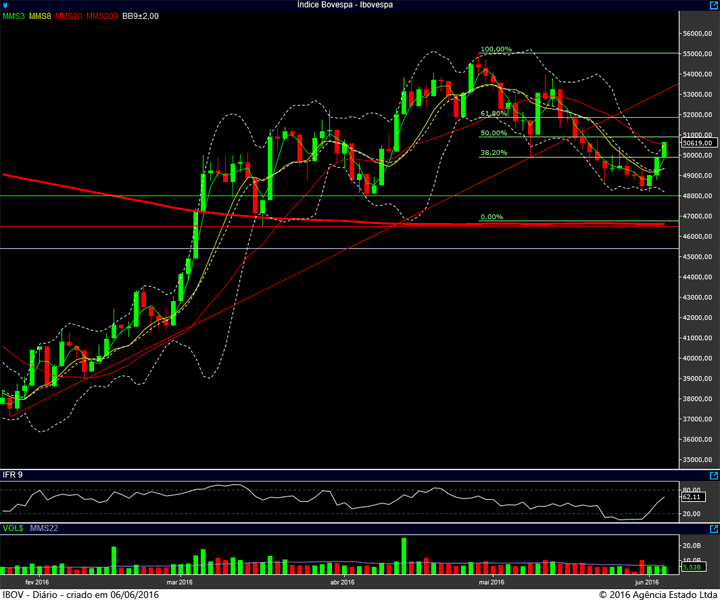Image resolution: width=720 pixels, height=600 pixels.
Task: Click the mai 2016 date axis label
Action: [491, 582]
